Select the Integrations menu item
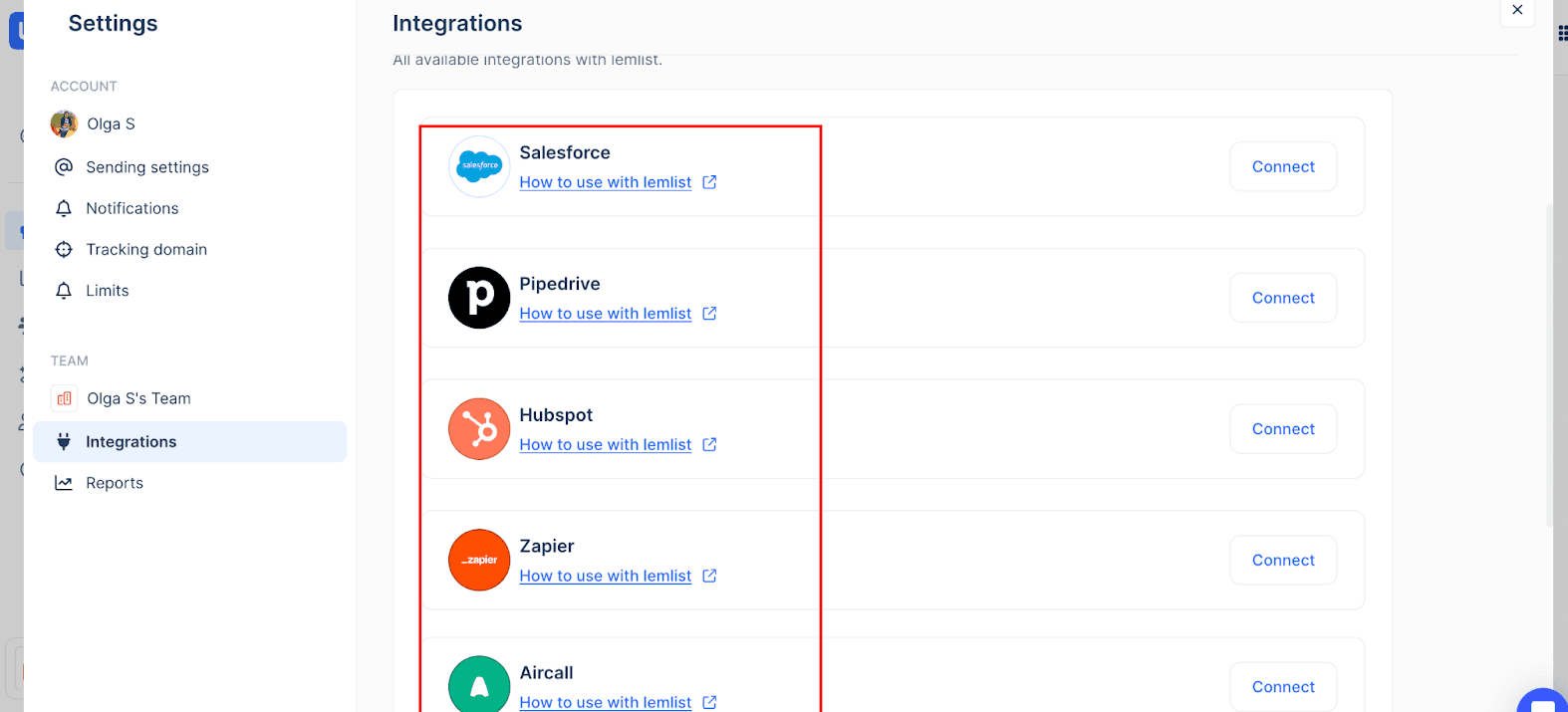Viewport: 1568px width, 712px height. coord(189,441)
